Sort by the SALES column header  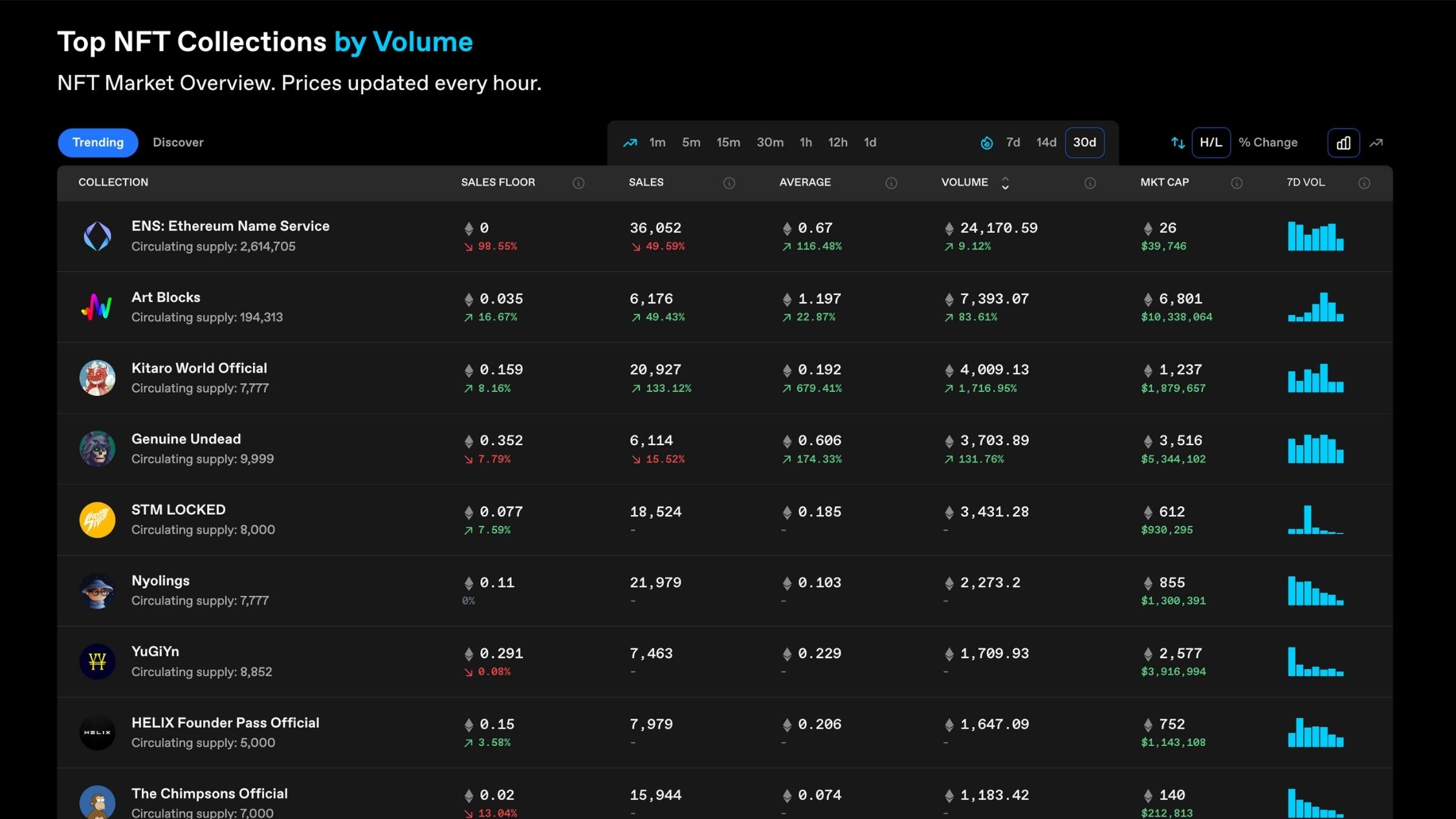tap(646, 182)
